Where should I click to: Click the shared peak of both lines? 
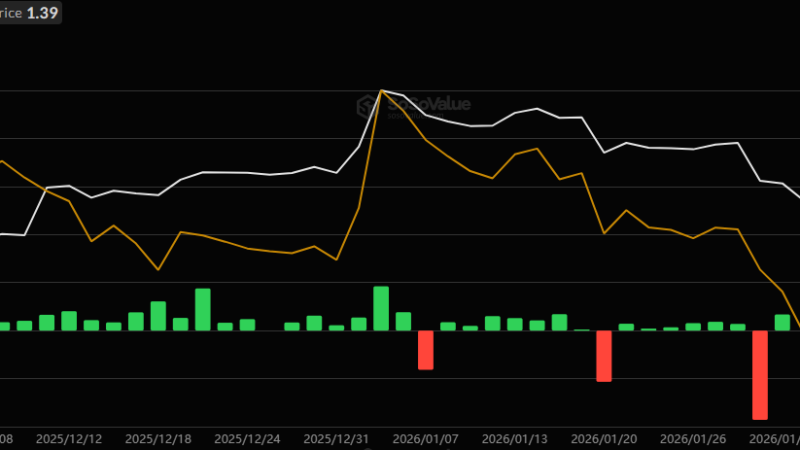tap(382, 90)
